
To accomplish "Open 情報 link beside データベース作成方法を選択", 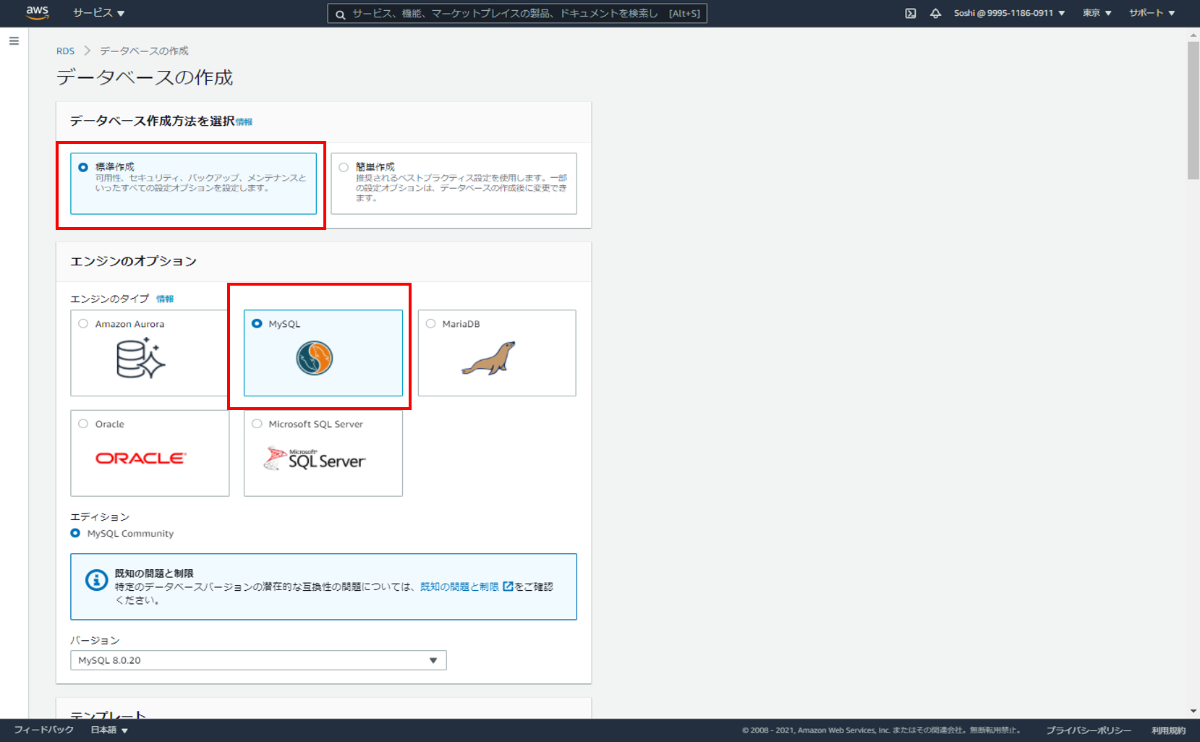I will (x=244, y=121).
